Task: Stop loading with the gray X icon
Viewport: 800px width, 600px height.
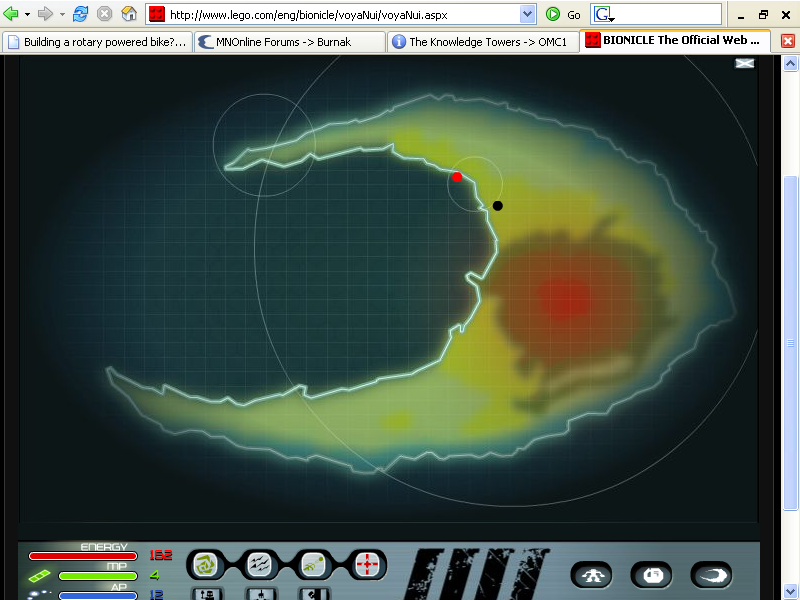Action: [x=105, y=14]
